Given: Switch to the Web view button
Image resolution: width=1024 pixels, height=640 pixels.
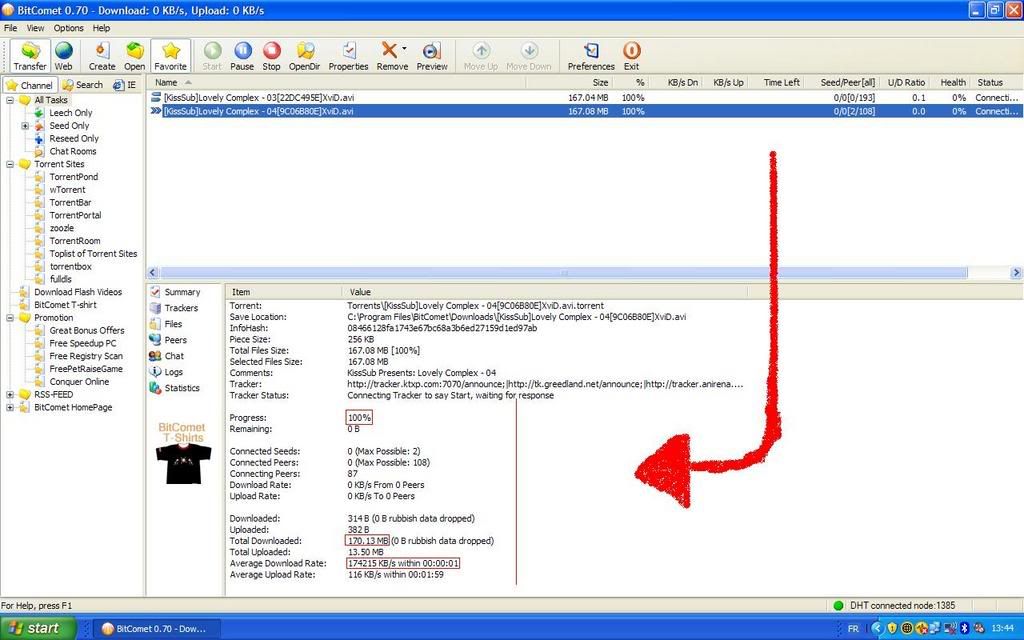Looking at the screenshot, I should coord(63,56).
